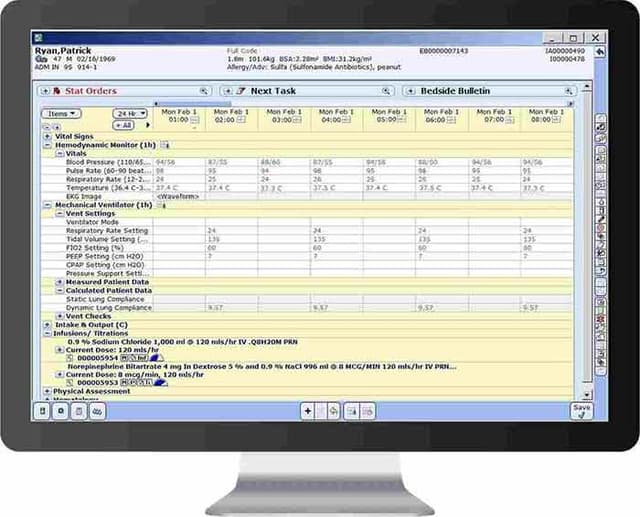Click the expand-all plus icon under Items
The width and height of the screenshot is (640, 517).
pos(56,127)
